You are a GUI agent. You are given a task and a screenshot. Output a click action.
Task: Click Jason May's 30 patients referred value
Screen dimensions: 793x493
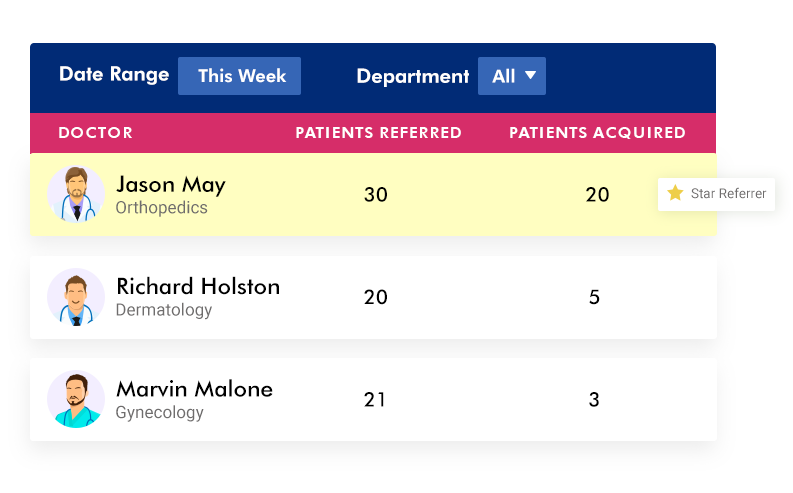click(x=375, y=195)
